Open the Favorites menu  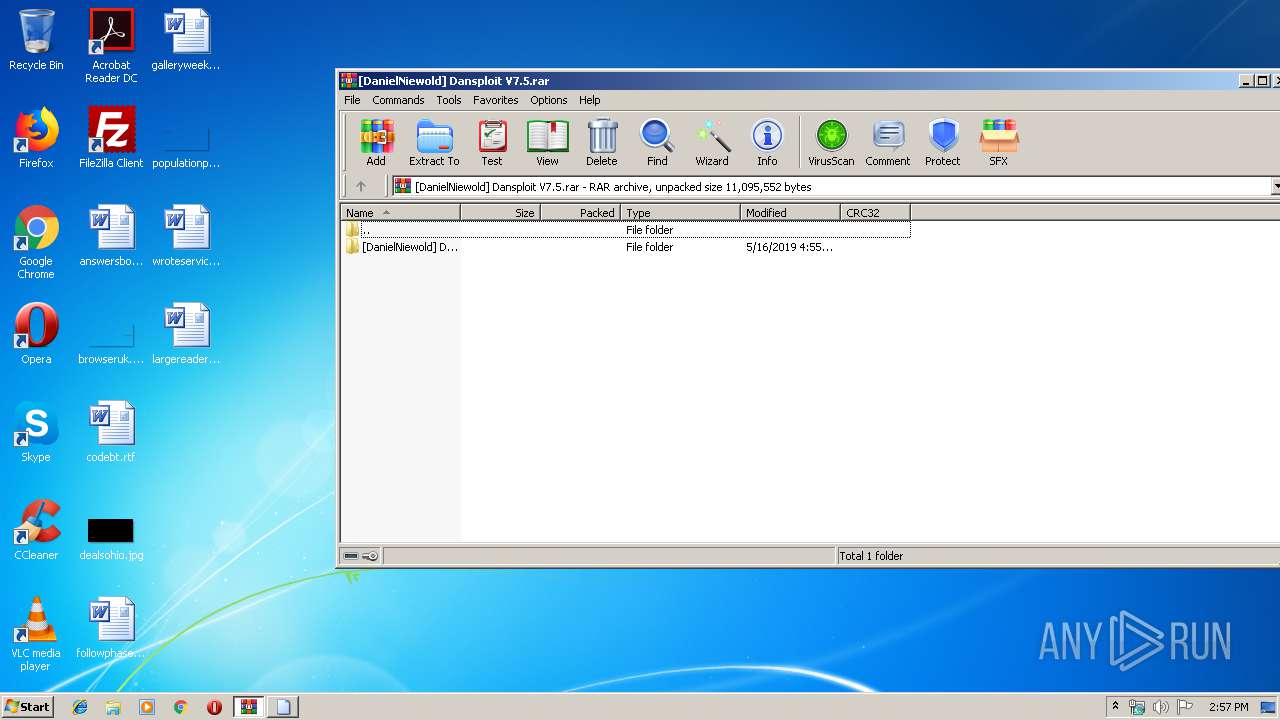tap(496, 100)
